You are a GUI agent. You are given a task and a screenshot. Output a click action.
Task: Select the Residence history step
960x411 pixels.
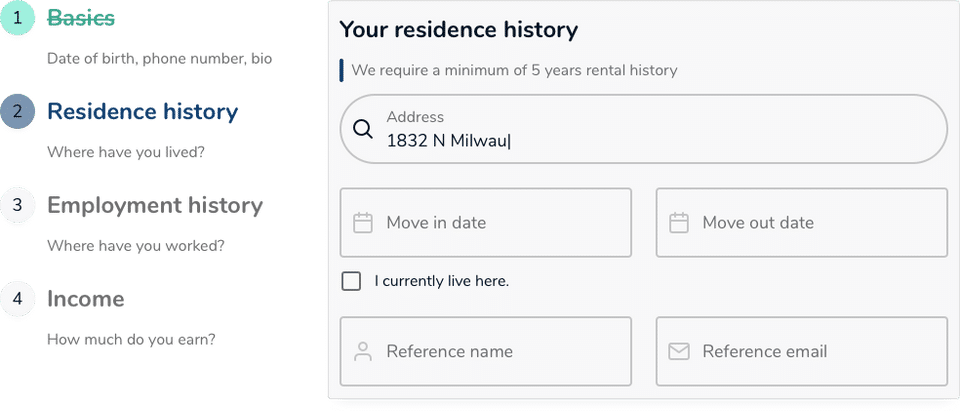pyautogui.click(x=143, y=112)
